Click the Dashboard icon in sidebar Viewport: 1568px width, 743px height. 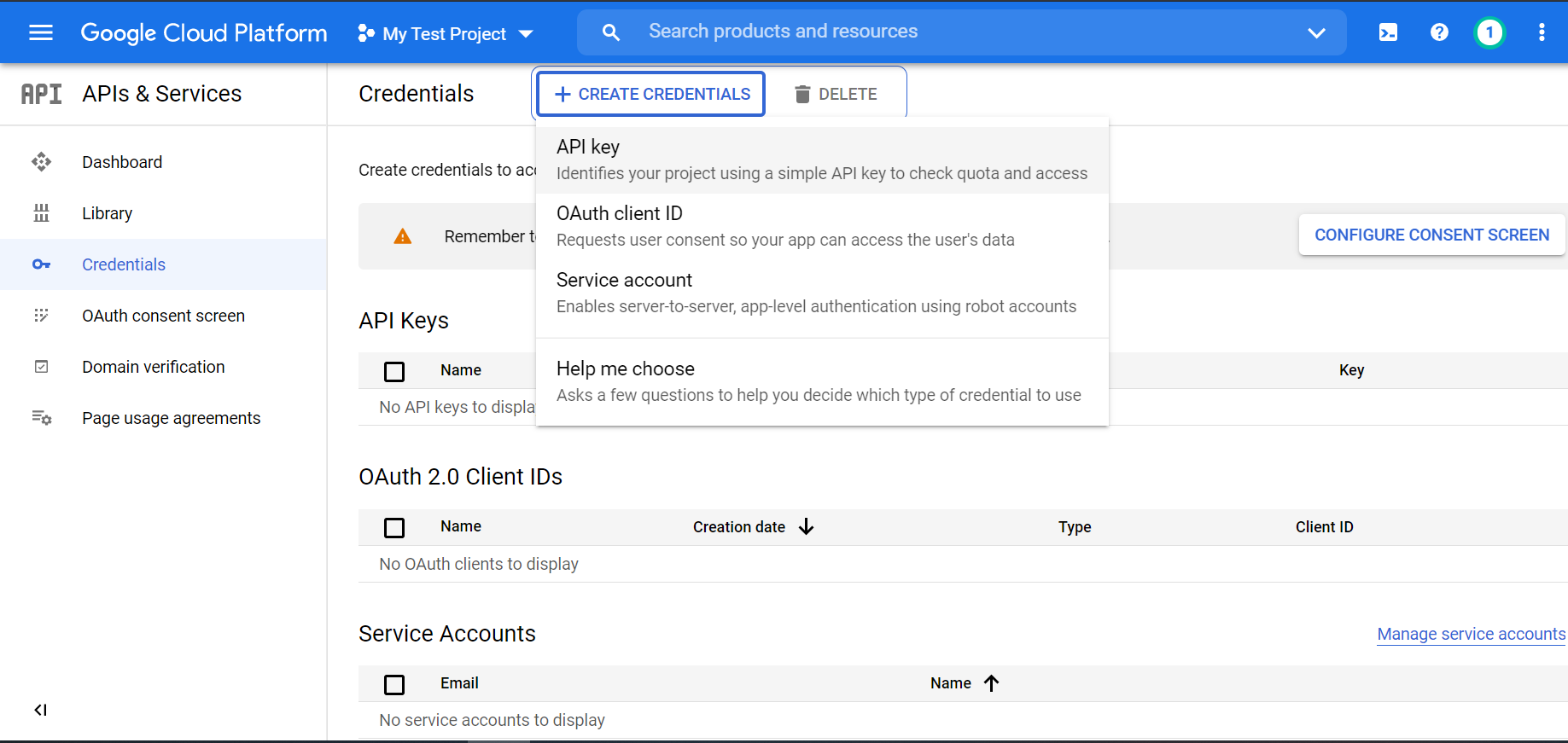[x=41, y=162]
